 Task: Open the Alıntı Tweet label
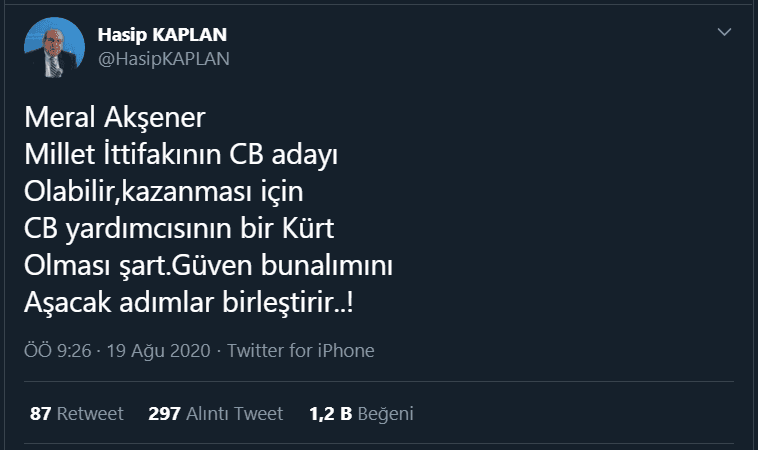click(x=234, y=413)
